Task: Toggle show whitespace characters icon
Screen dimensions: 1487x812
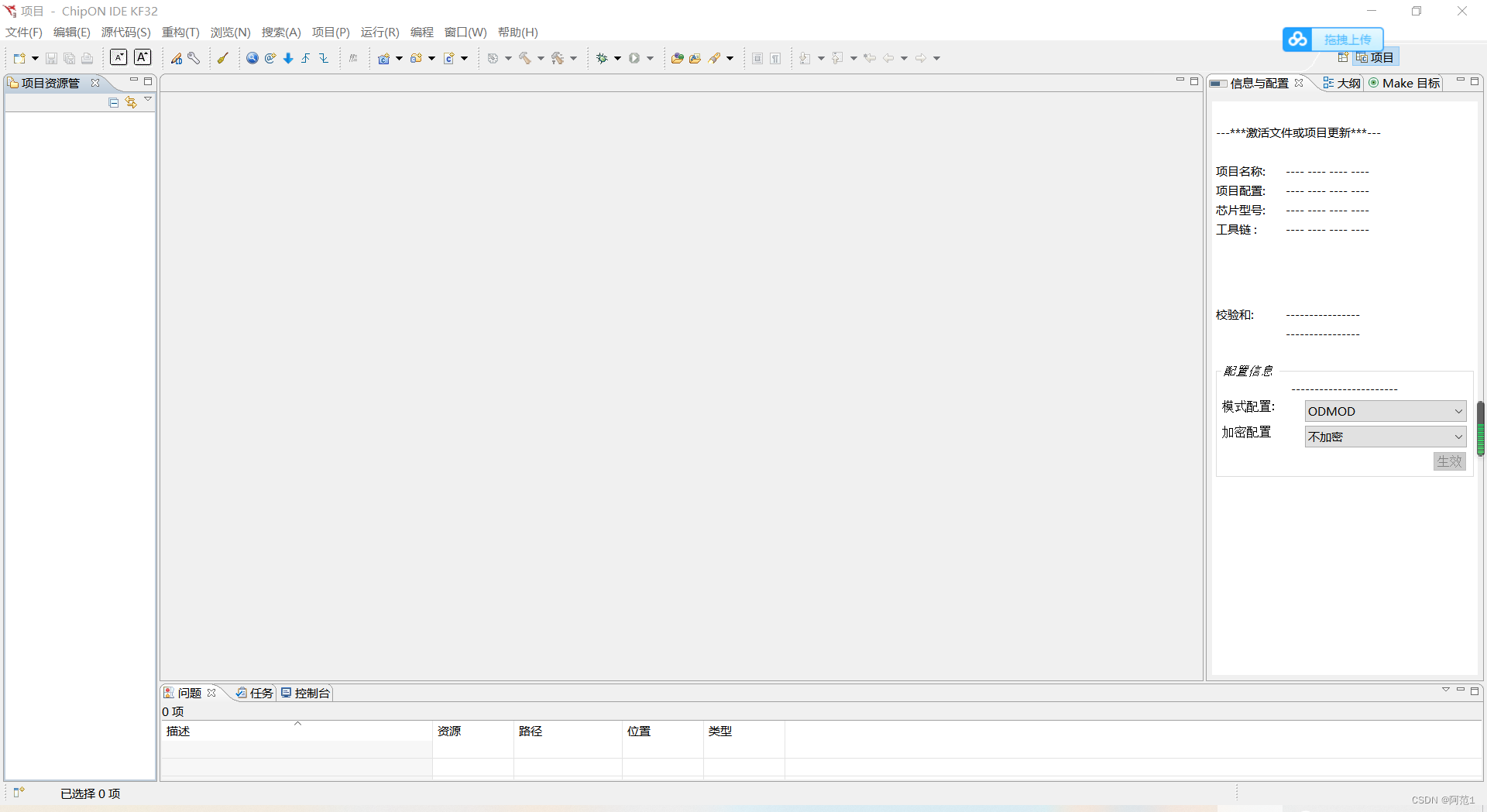Action: click(775, 58)
